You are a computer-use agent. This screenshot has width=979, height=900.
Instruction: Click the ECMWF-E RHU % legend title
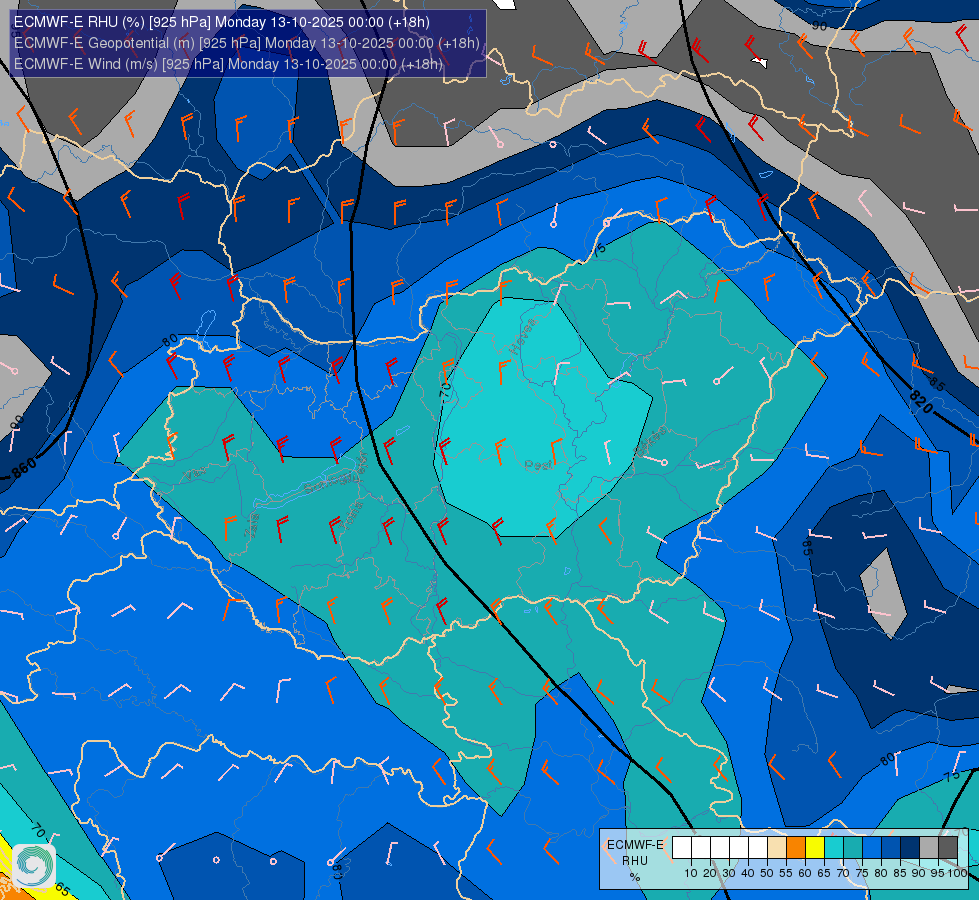pos(634,861)
